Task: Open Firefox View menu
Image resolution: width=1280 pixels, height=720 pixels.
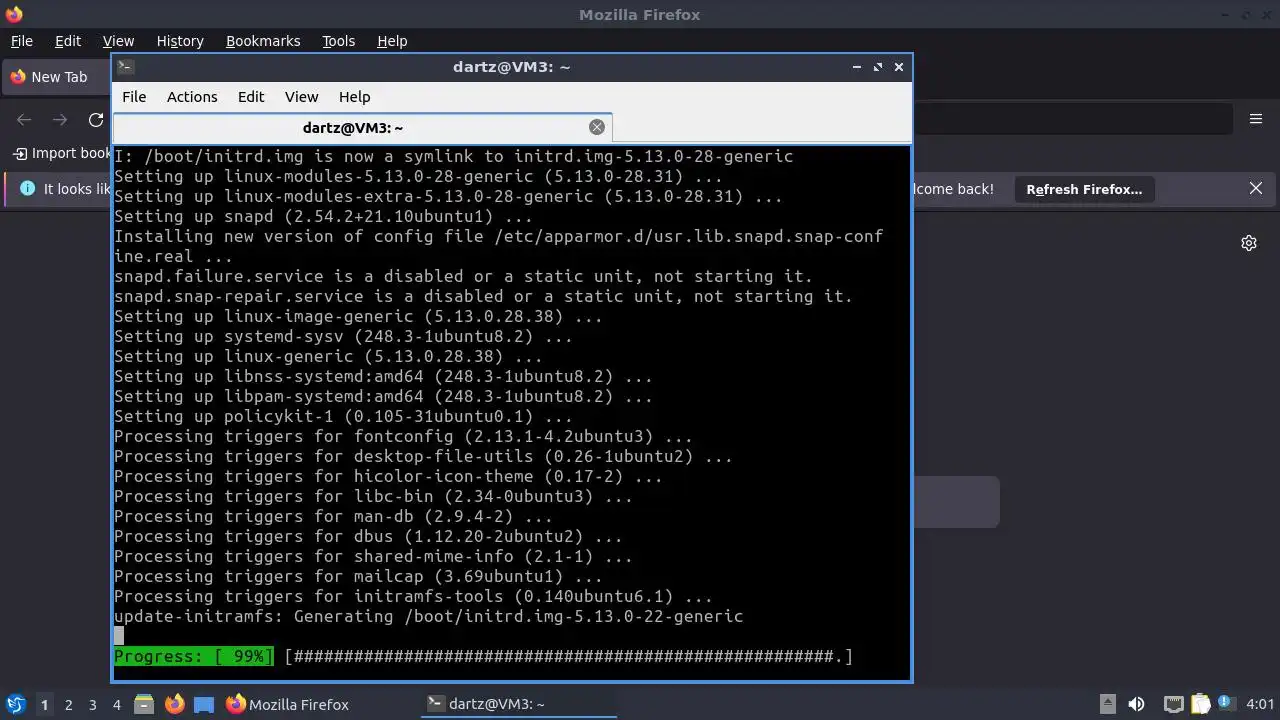Action: pyautogui.click(x=118, y=41)
